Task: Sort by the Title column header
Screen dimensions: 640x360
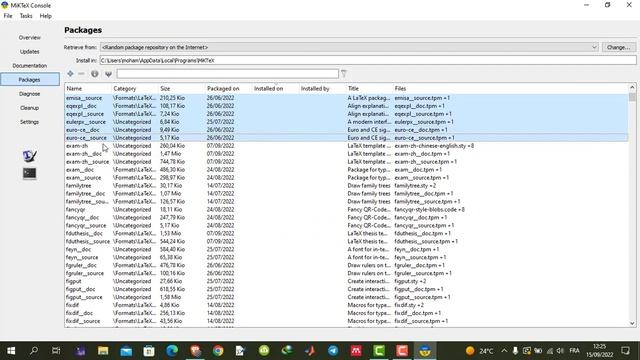Action: [x=370, y=89]
